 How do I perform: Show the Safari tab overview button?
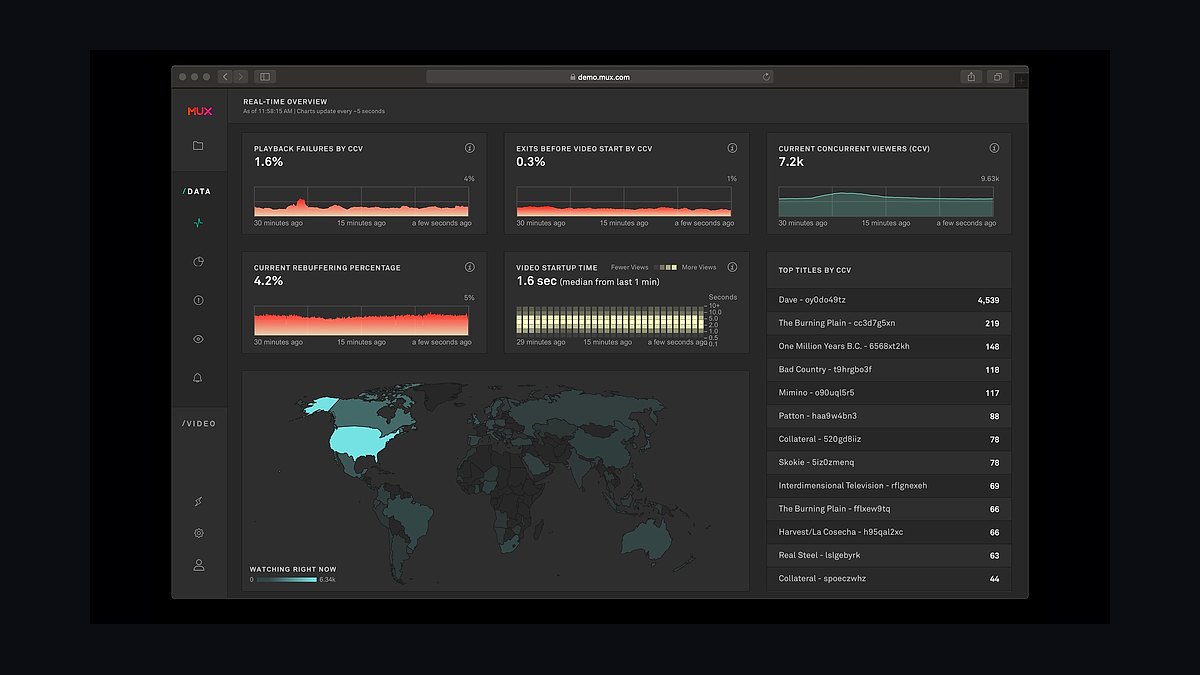click(x=997, y=76)
